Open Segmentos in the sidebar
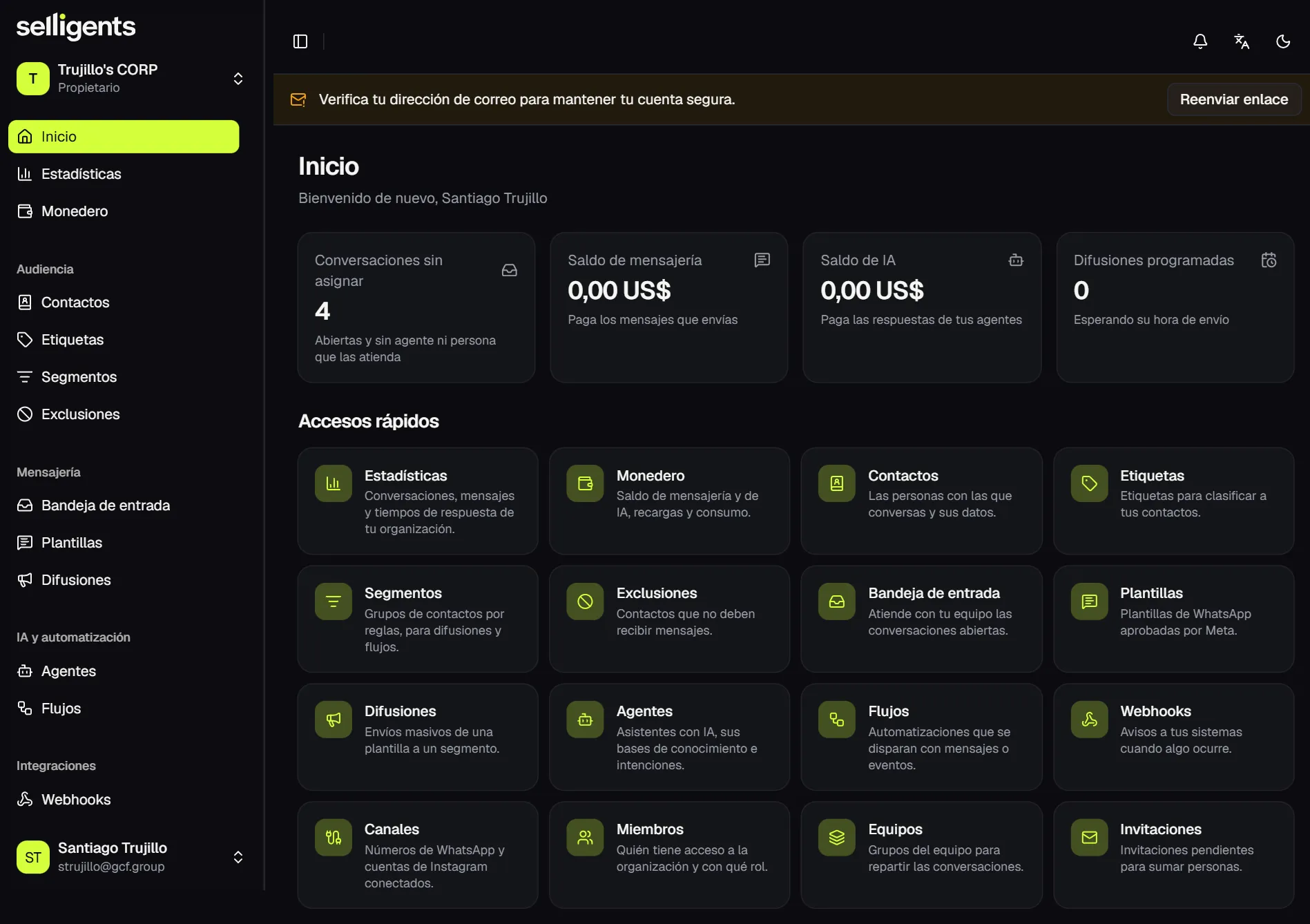This screenshot has width=1310, height=924. (x=124, y=377)
